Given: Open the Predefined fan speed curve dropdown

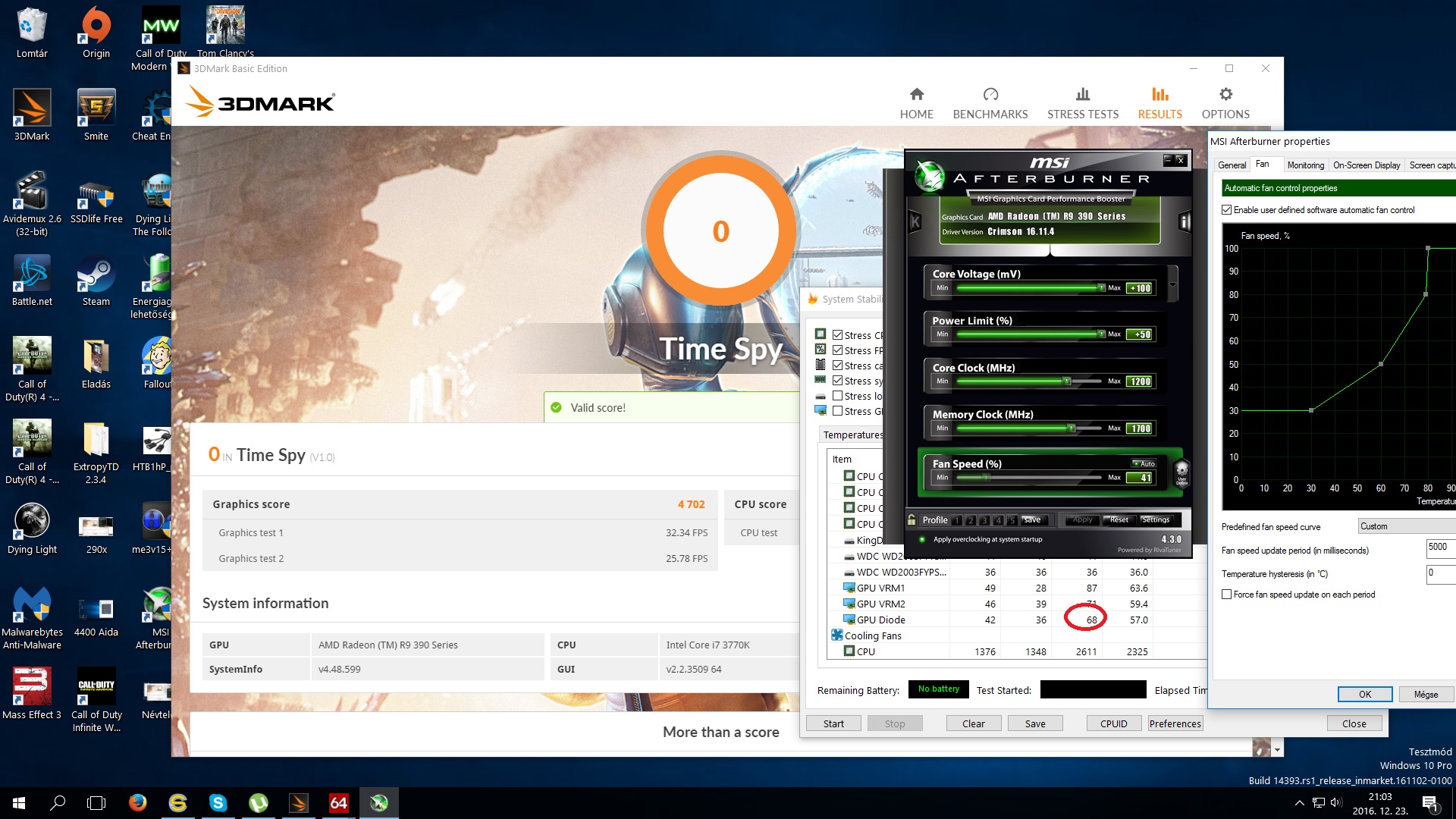Looking at the screenshot, I should 1406,526.
